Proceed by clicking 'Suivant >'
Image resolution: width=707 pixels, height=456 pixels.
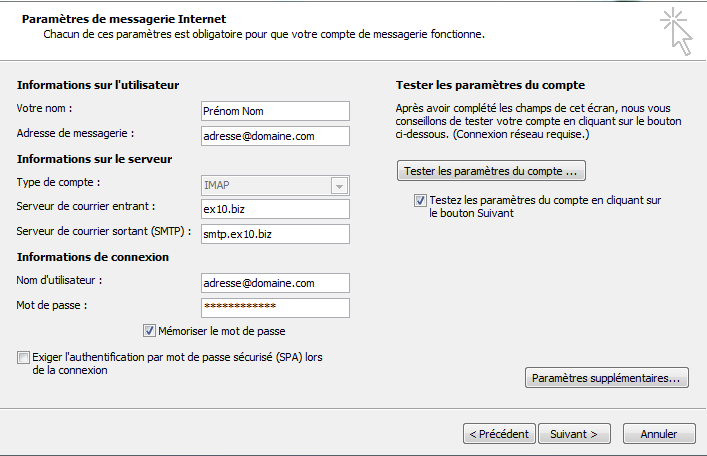[x=574, y=434]
